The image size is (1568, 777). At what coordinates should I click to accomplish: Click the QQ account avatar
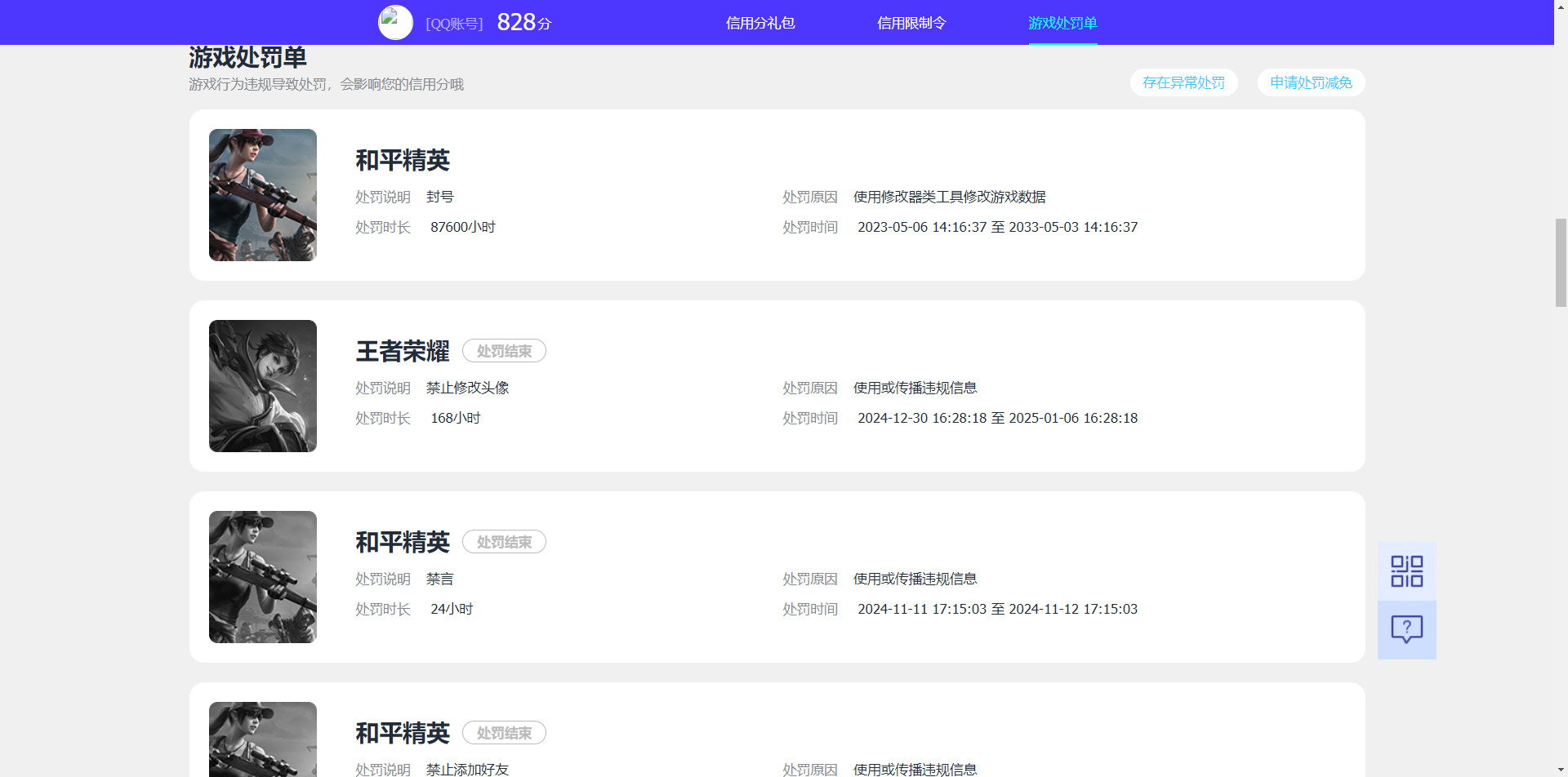pyautogui.click(x=395, y=22)
